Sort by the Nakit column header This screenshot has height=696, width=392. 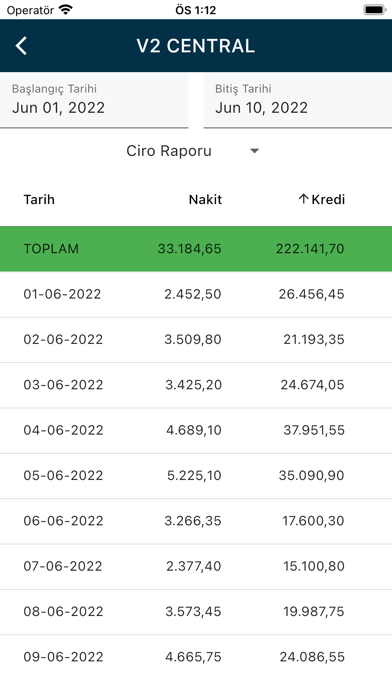click(205, 199)
